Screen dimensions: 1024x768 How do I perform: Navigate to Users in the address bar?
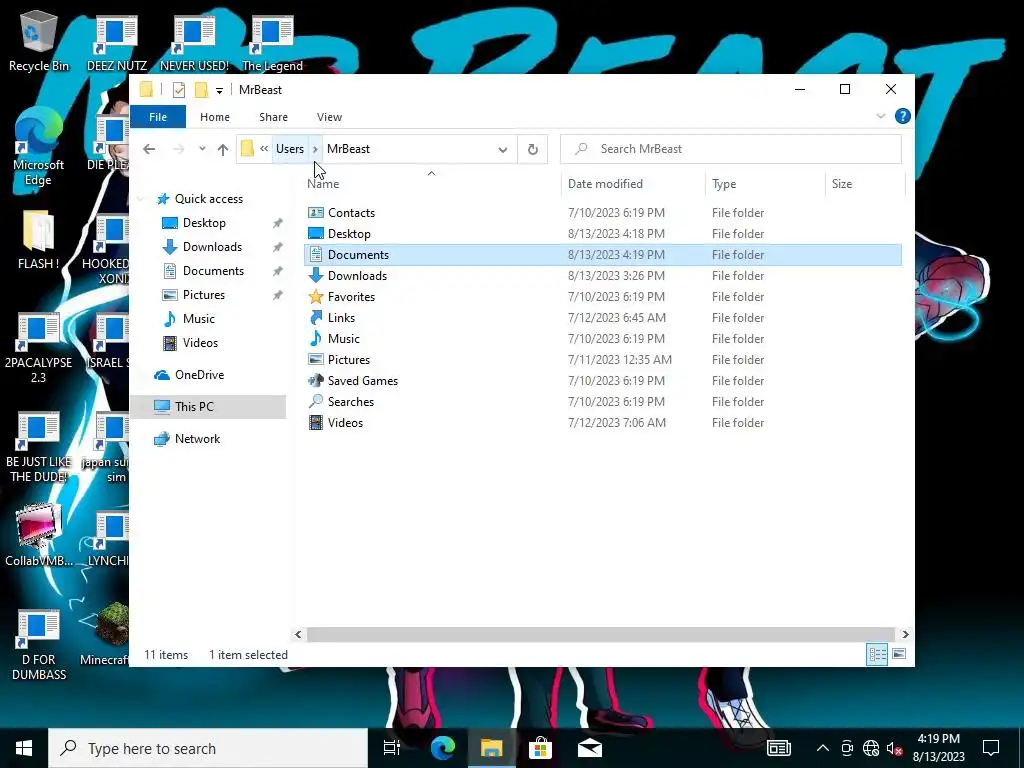point(290,149)
